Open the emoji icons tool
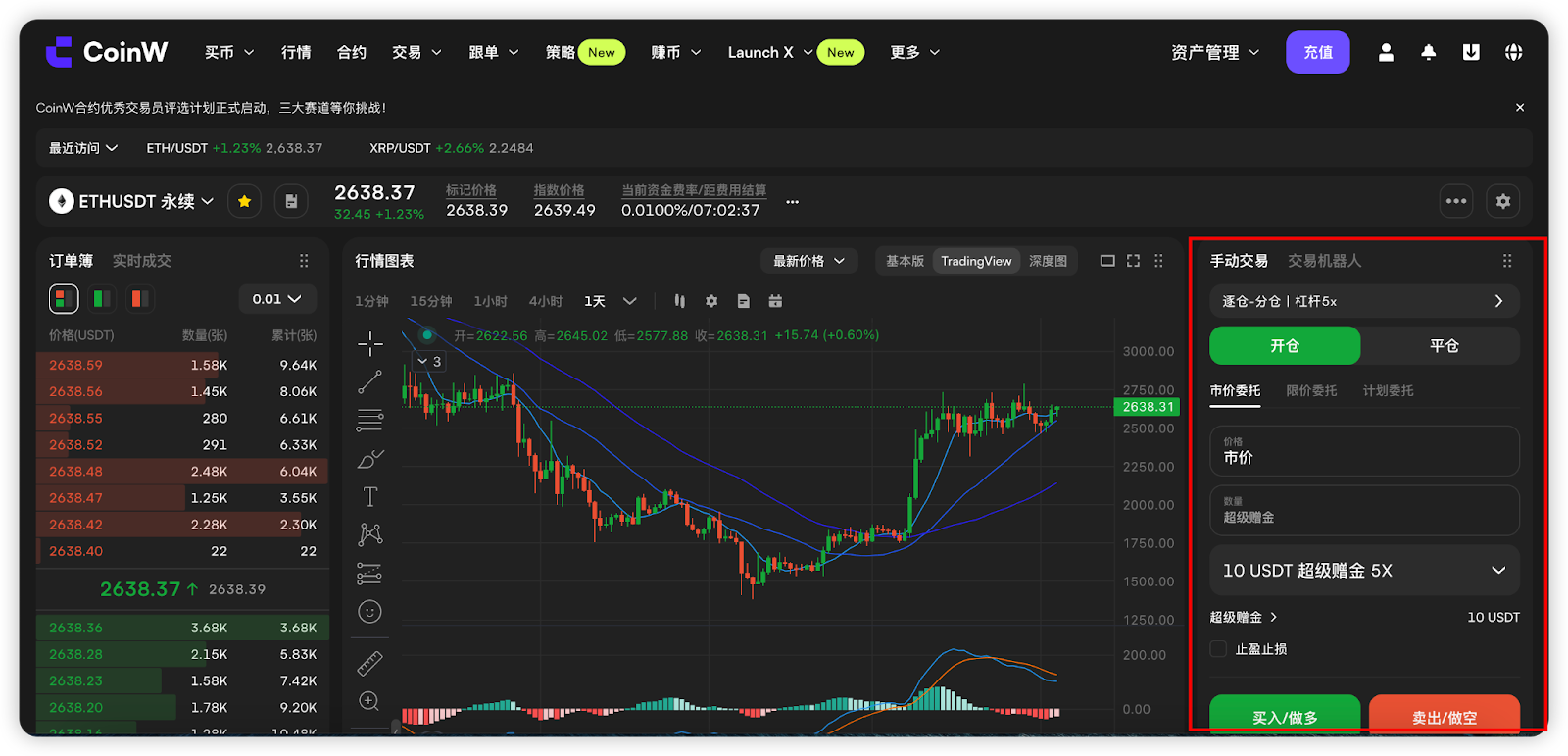The image size is (1568, 756). click(x=370, y=612)
